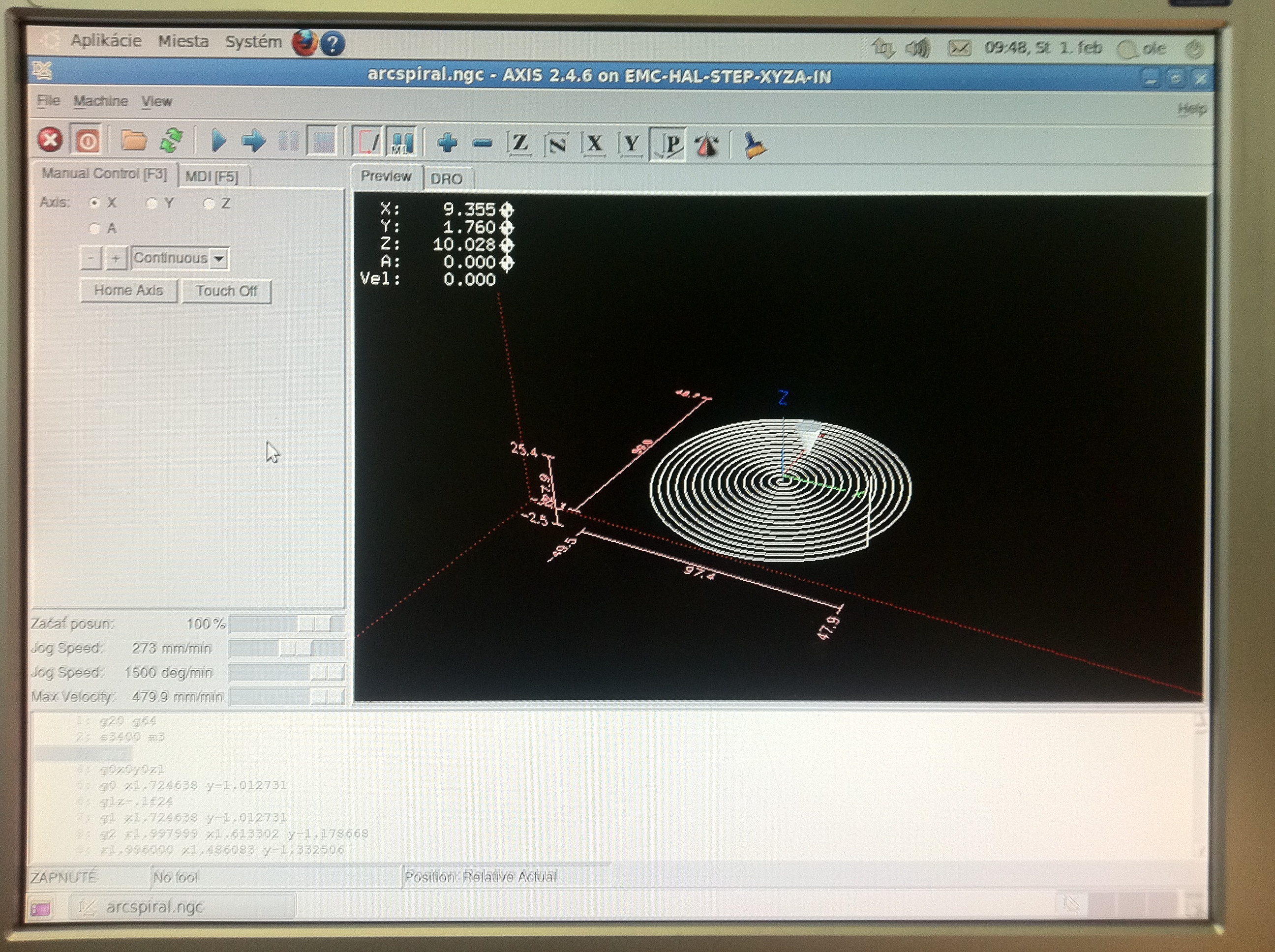Screen dimensions: 1275x952
Task: Open the Machine menu
Action: click(100, 101)
